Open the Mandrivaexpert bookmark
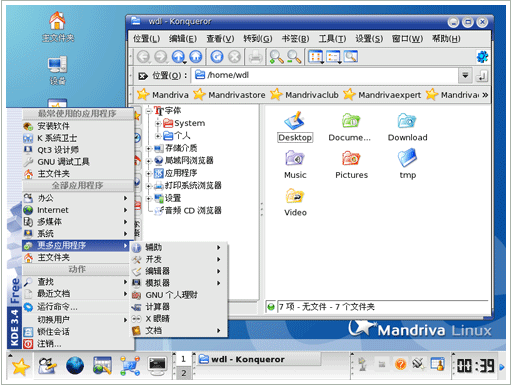This screenshot has height=385, width=513. (382, 95)
